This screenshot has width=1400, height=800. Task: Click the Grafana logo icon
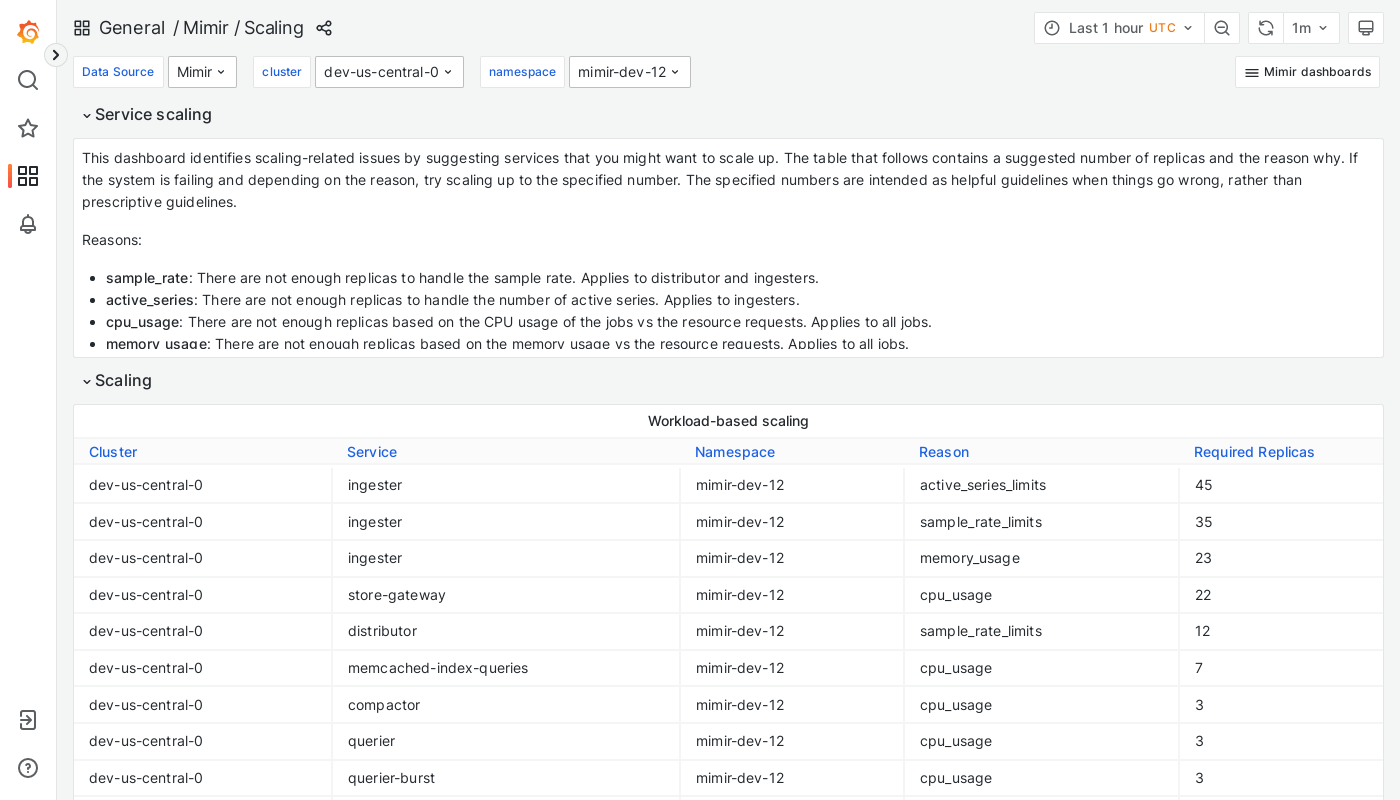click(28, 32)
